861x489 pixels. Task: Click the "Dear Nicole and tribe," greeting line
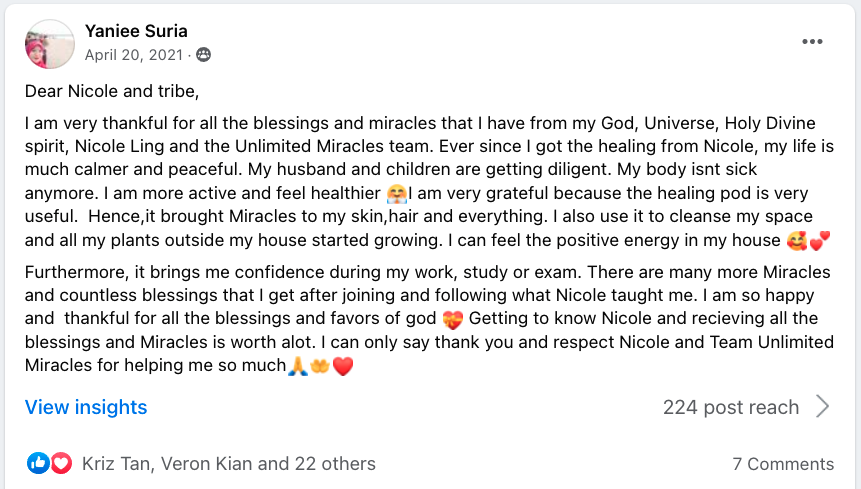click(112, 92)
